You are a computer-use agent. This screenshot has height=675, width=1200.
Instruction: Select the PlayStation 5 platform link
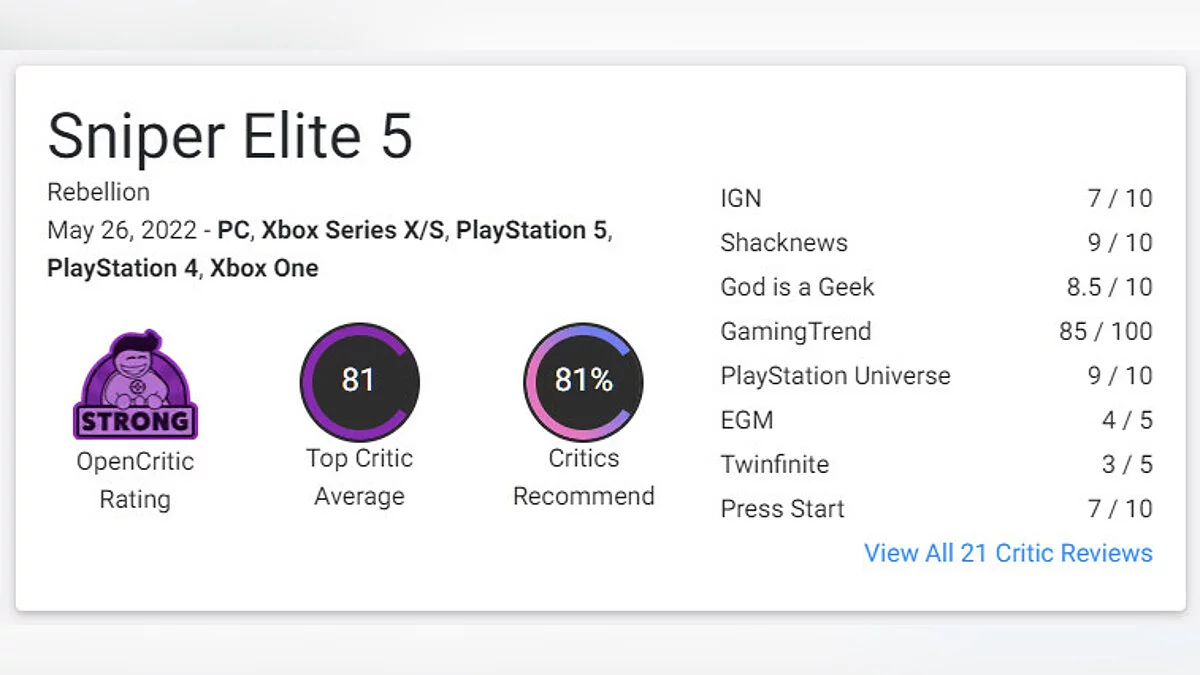click(x=531, y=230)
